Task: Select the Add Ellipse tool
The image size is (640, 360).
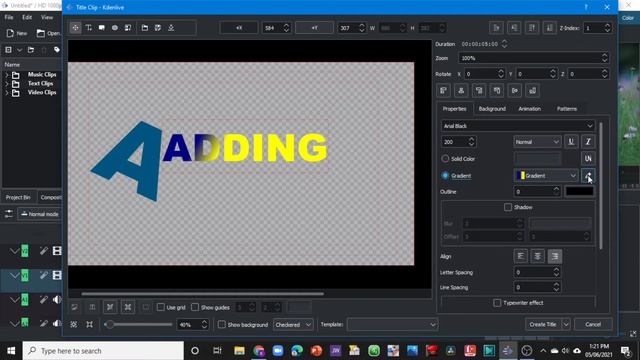Action: (115, 28)
